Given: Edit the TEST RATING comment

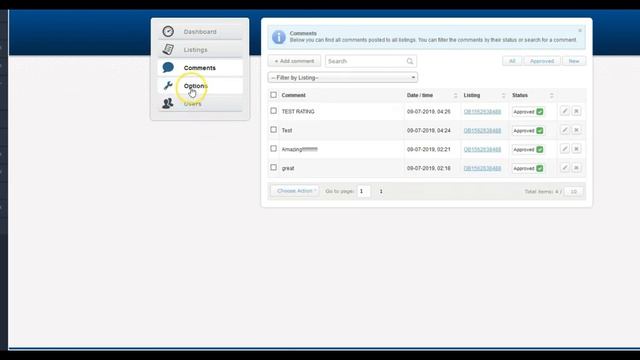Looking at the screenshot, I should pos(564,111).
